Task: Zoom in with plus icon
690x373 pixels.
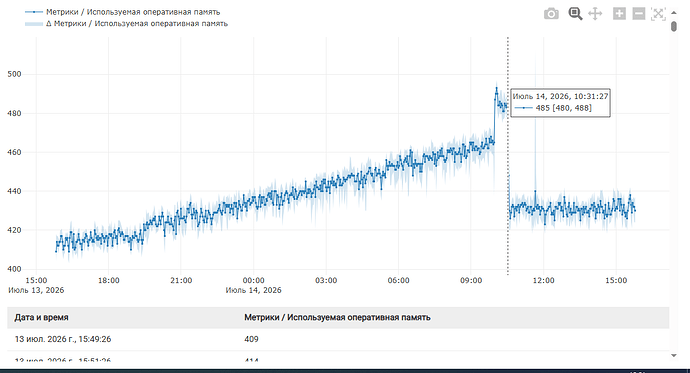Action: click(619, 14)
